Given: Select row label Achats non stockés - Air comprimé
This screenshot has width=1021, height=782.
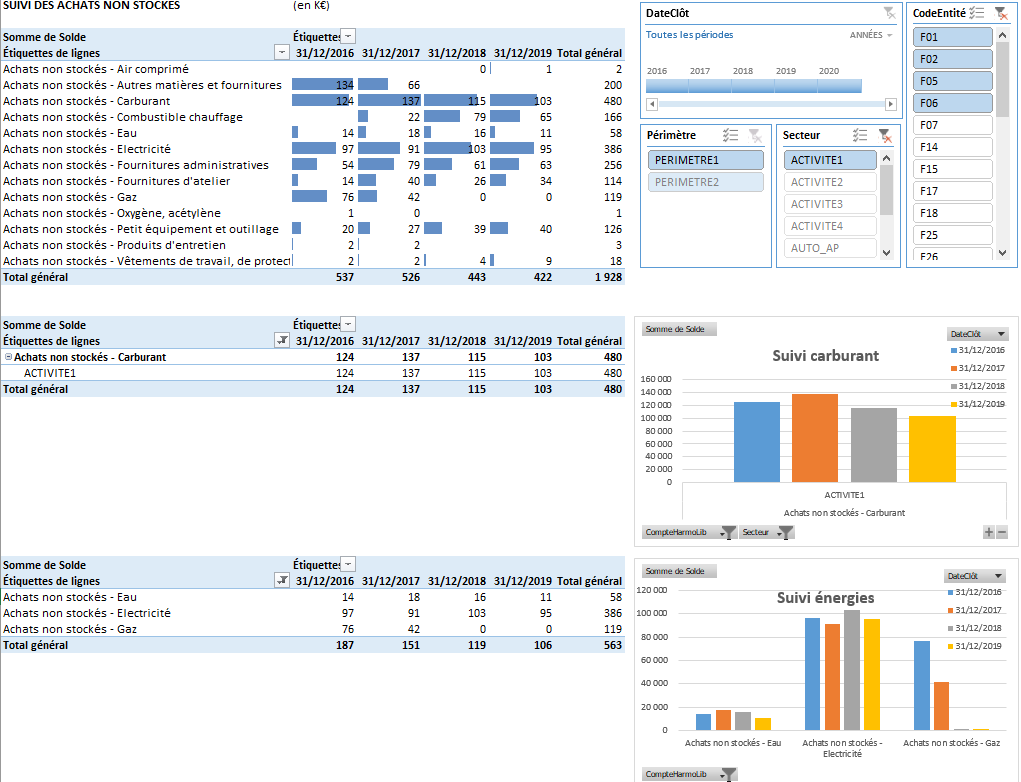Looking at the screenshot, I should click(x=96, y=69).
